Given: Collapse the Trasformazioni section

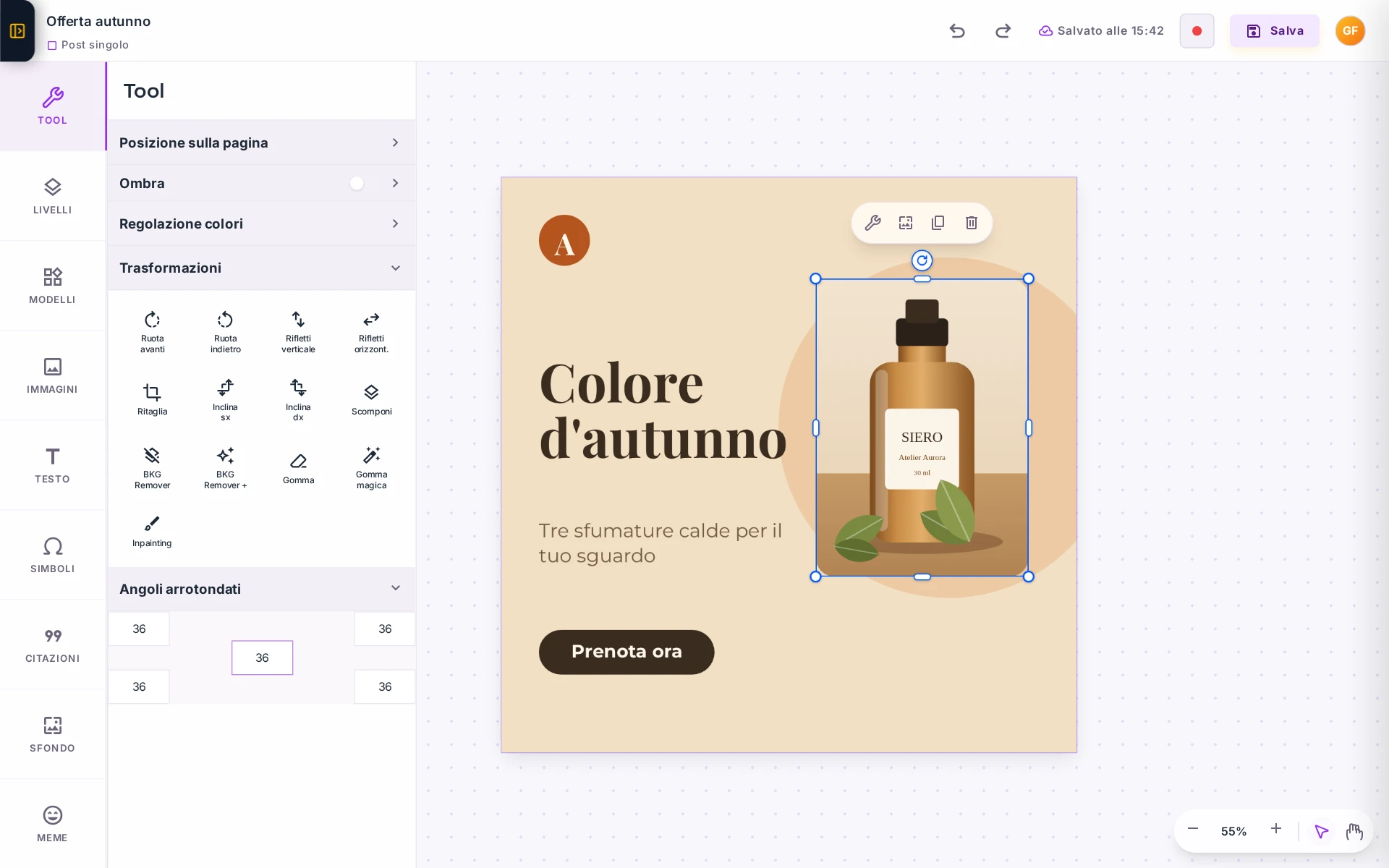Looking at the screenshot, I should [x=261, y=268].
